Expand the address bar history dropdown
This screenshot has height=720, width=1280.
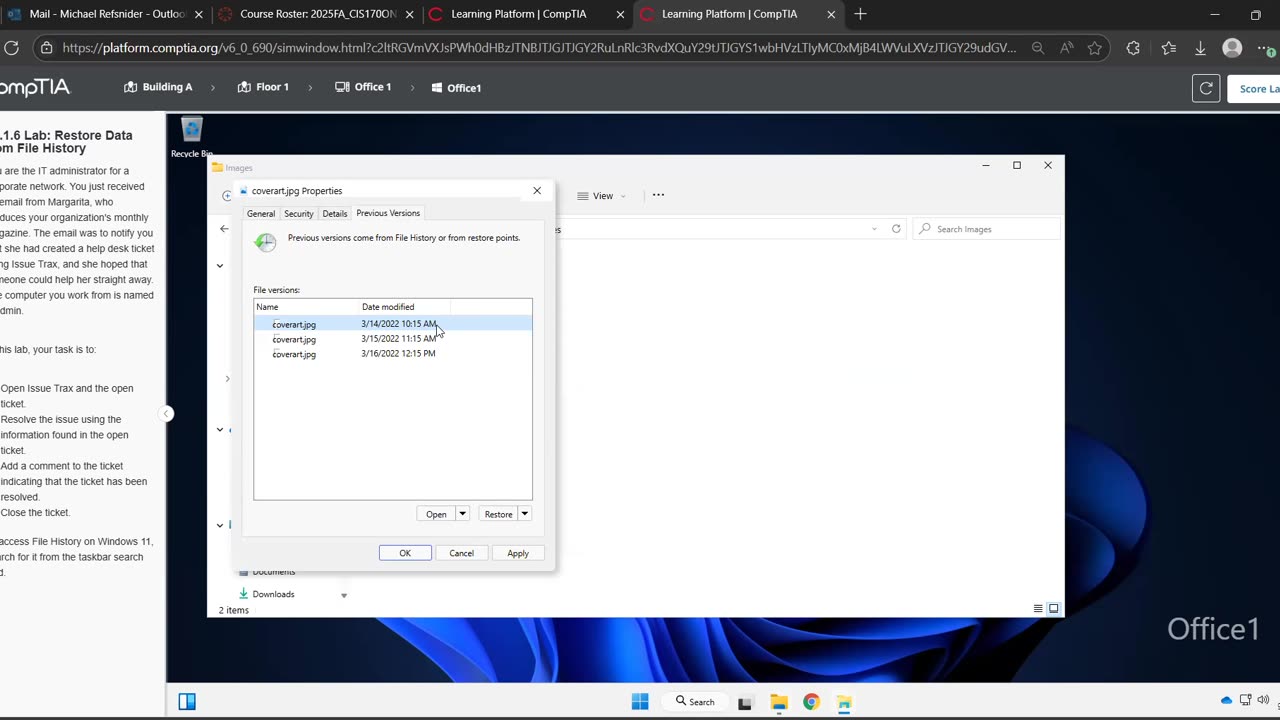874,229
